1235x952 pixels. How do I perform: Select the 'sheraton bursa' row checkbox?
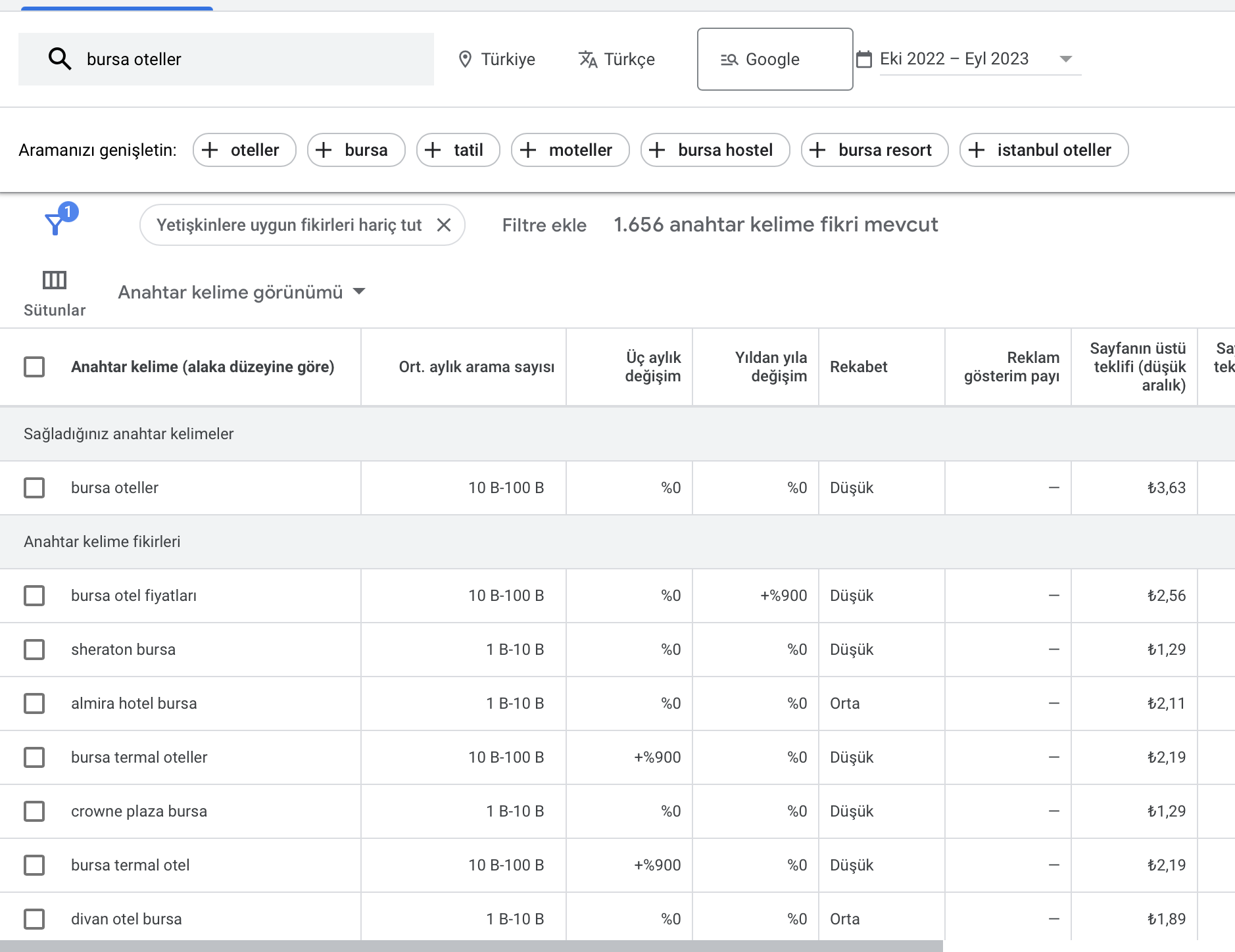[34, 650]
